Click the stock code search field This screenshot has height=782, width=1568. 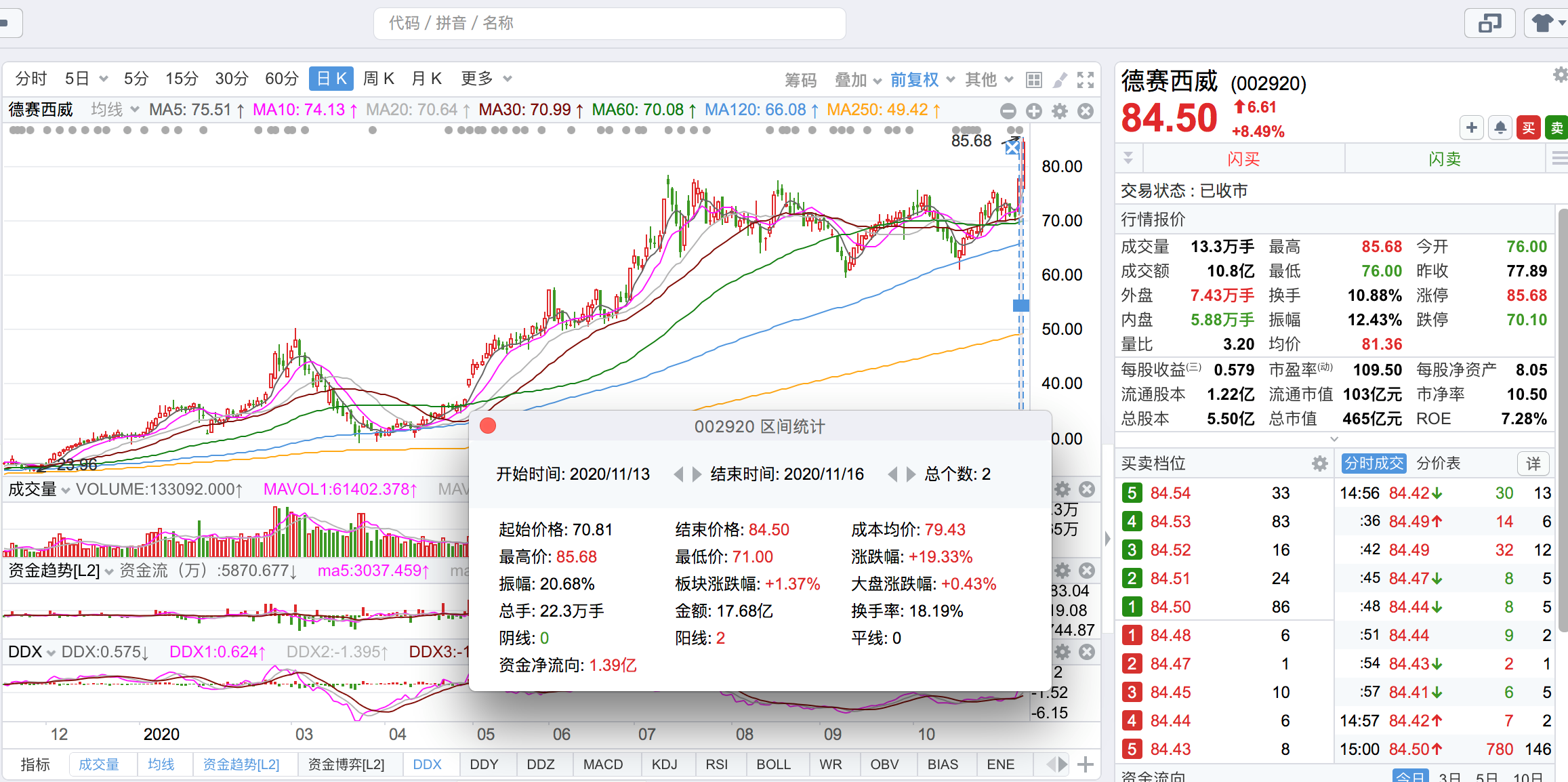[610, 24]
